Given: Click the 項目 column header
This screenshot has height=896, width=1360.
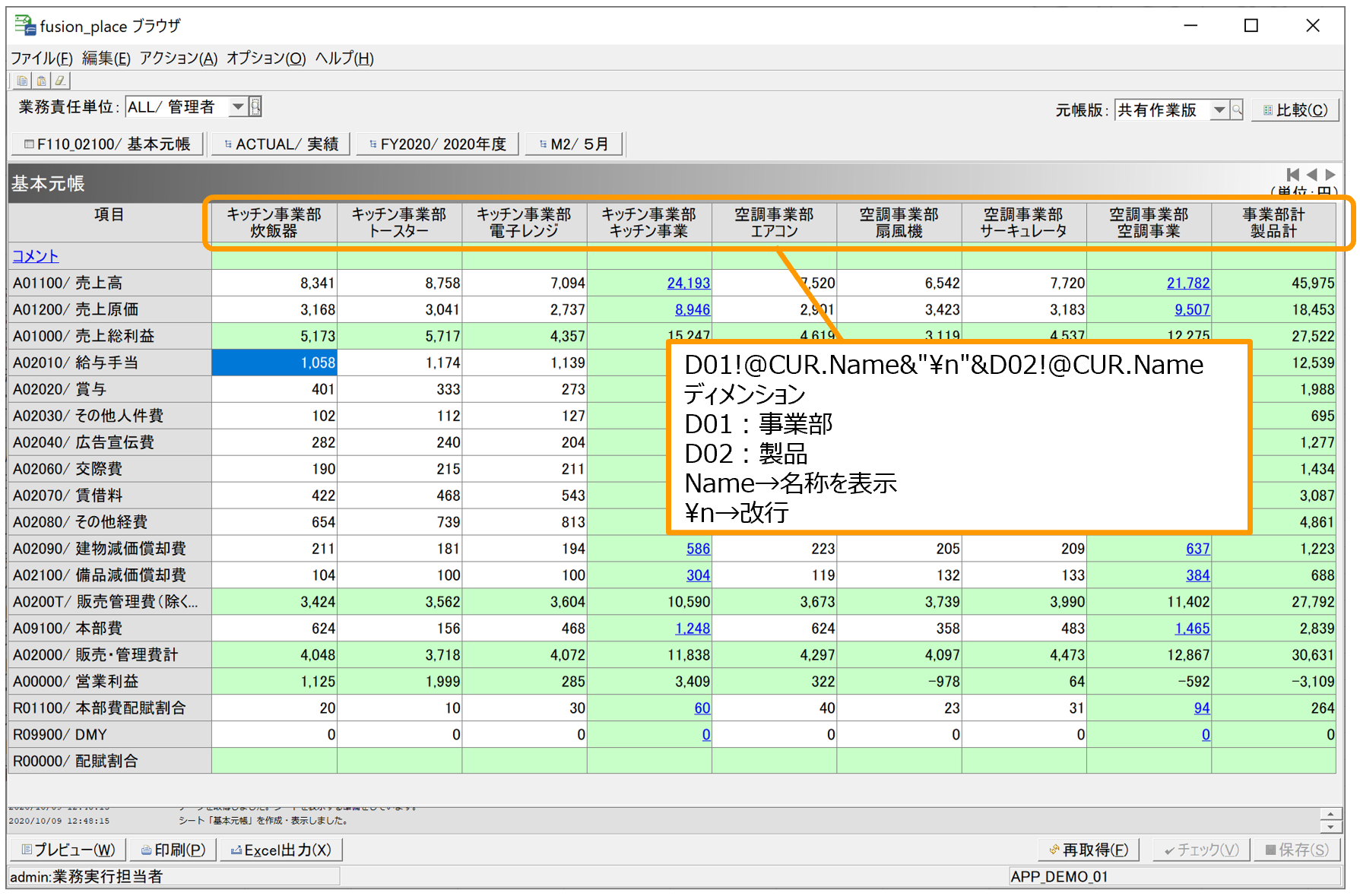Looking at the screenshot, I should pos(109,223).
